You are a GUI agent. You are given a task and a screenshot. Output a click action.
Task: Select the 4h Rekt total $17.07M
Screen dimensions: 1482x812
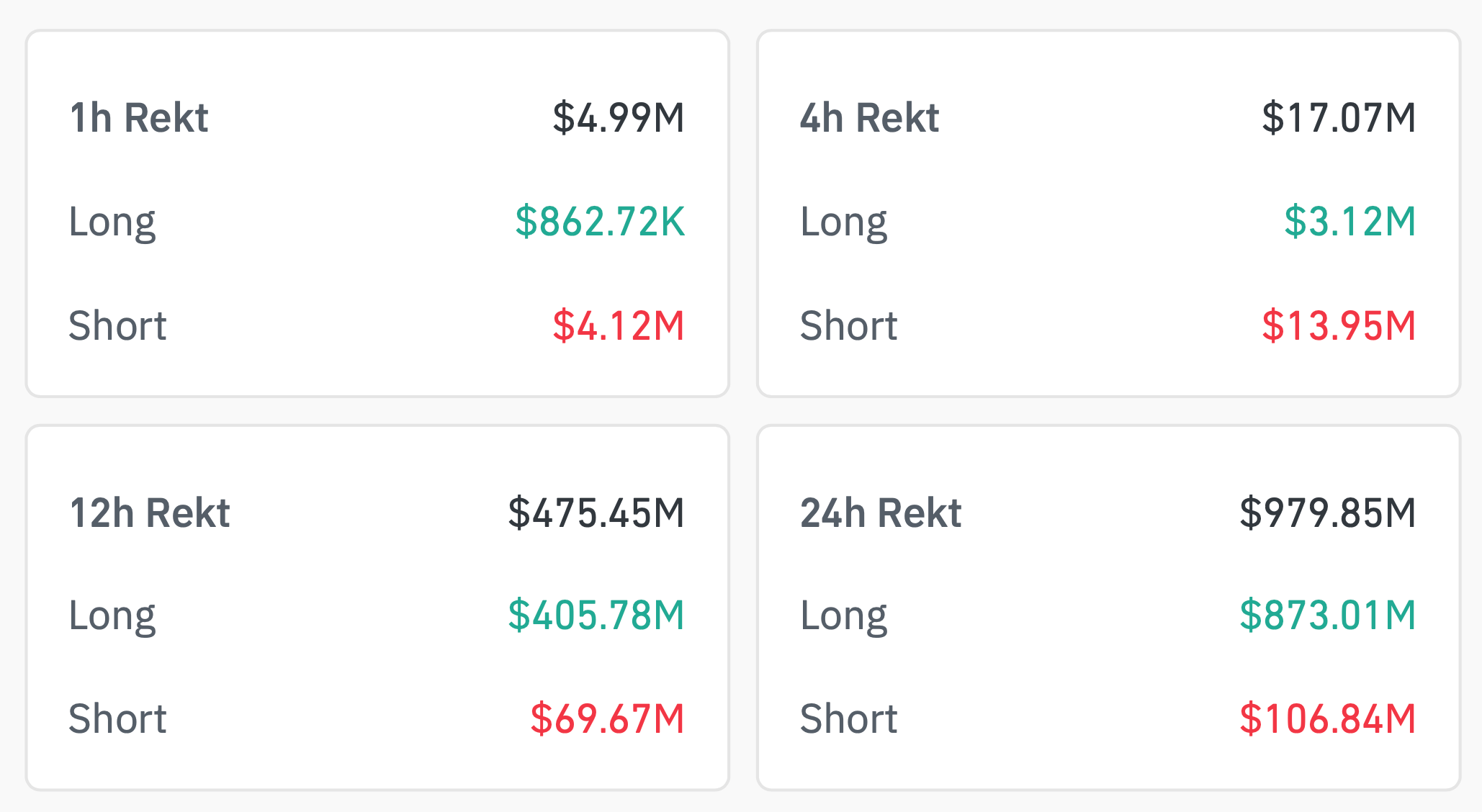(1339, 117)
